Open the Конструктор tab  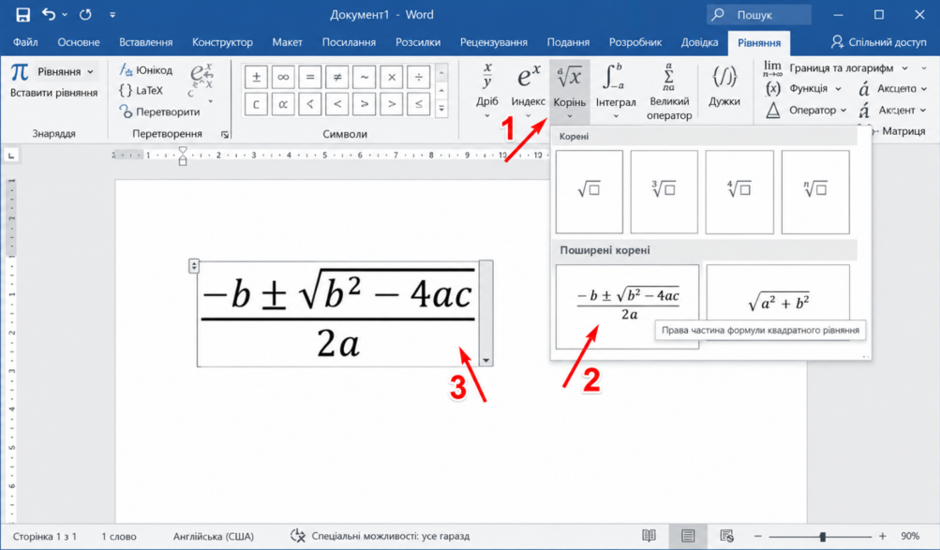point(222,42)
